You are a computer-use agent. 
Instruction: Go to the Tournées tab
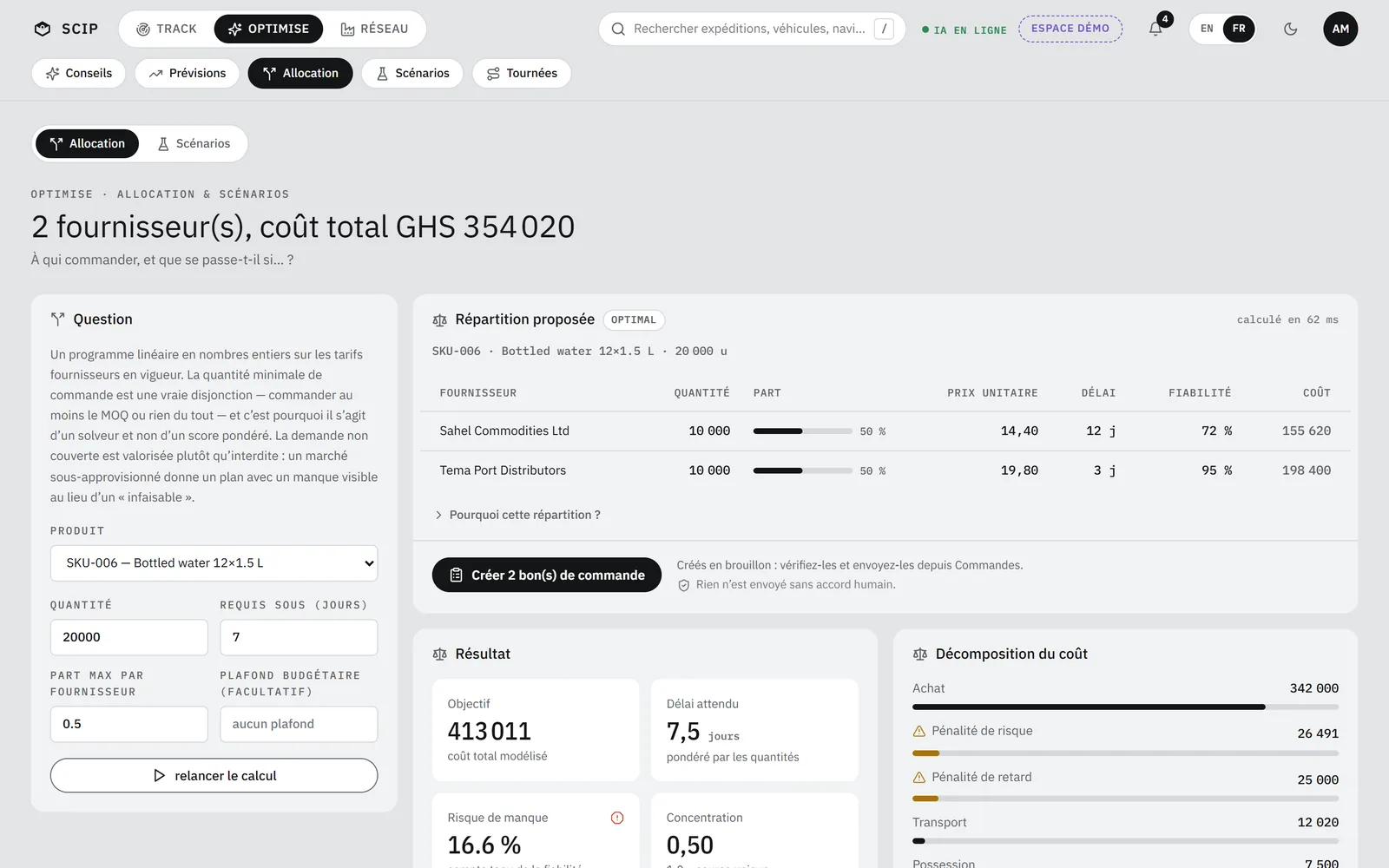(522, 73)
